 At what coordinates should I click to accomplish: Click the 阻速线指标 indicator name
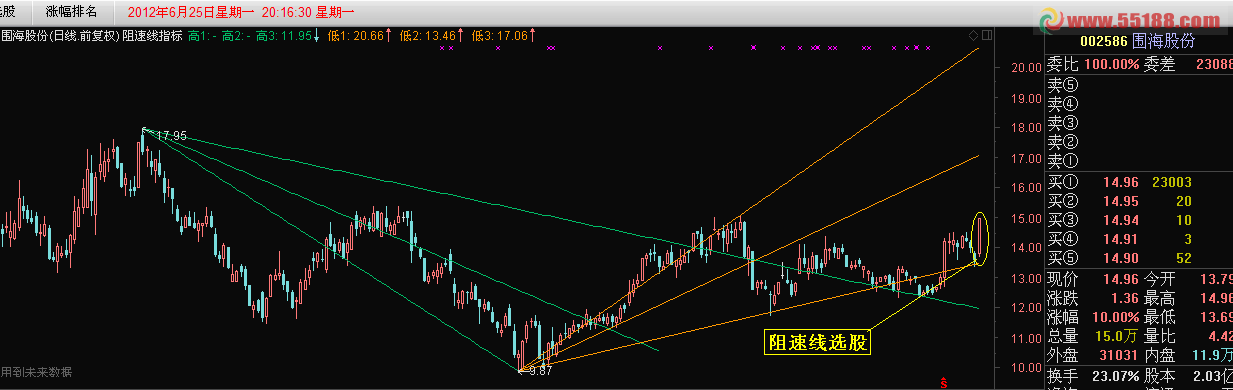tap(152, 36)
